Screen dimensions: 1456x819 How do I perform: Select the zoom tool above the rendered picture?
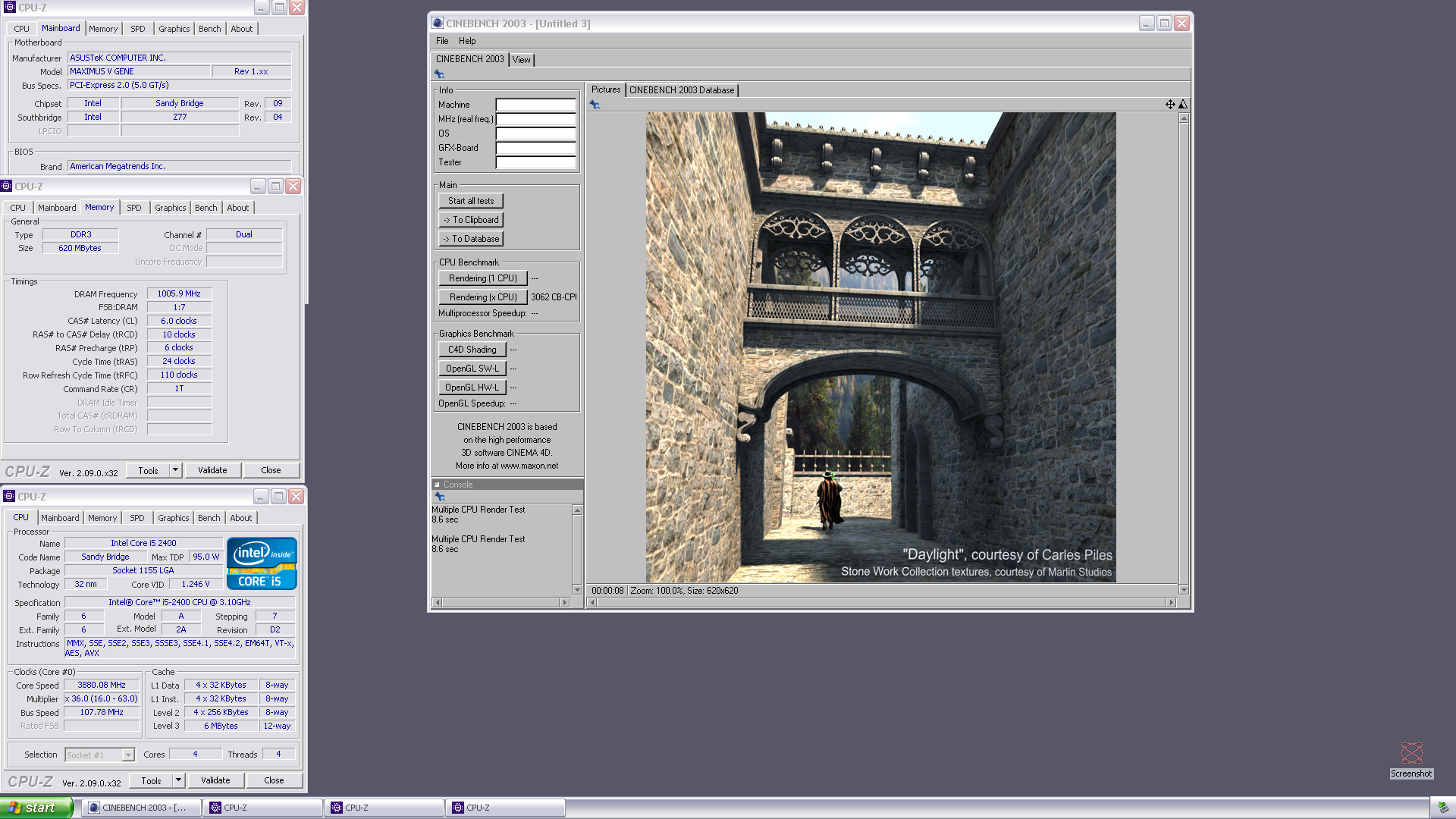click(x=1183, y=105)
